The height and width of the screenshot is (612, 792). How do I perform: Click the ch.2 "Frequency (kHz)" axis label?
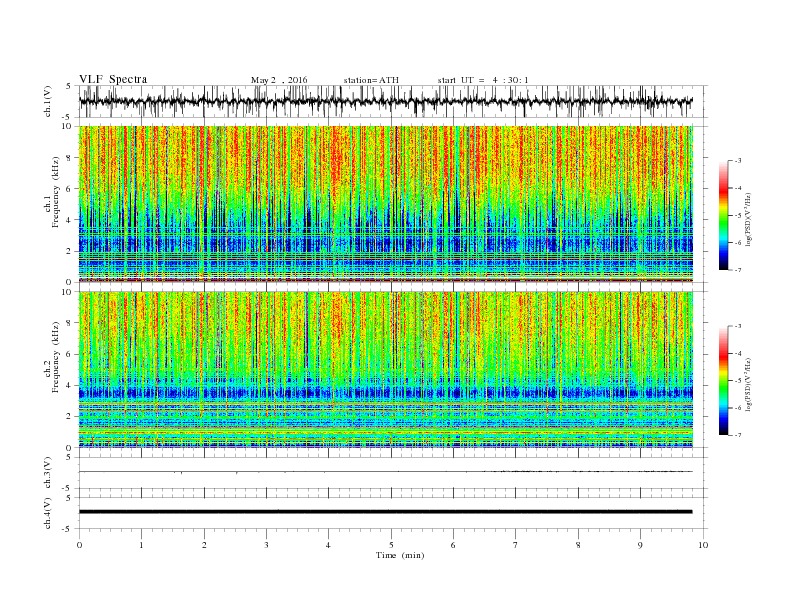pyautogui.click(x=57, y=358)
